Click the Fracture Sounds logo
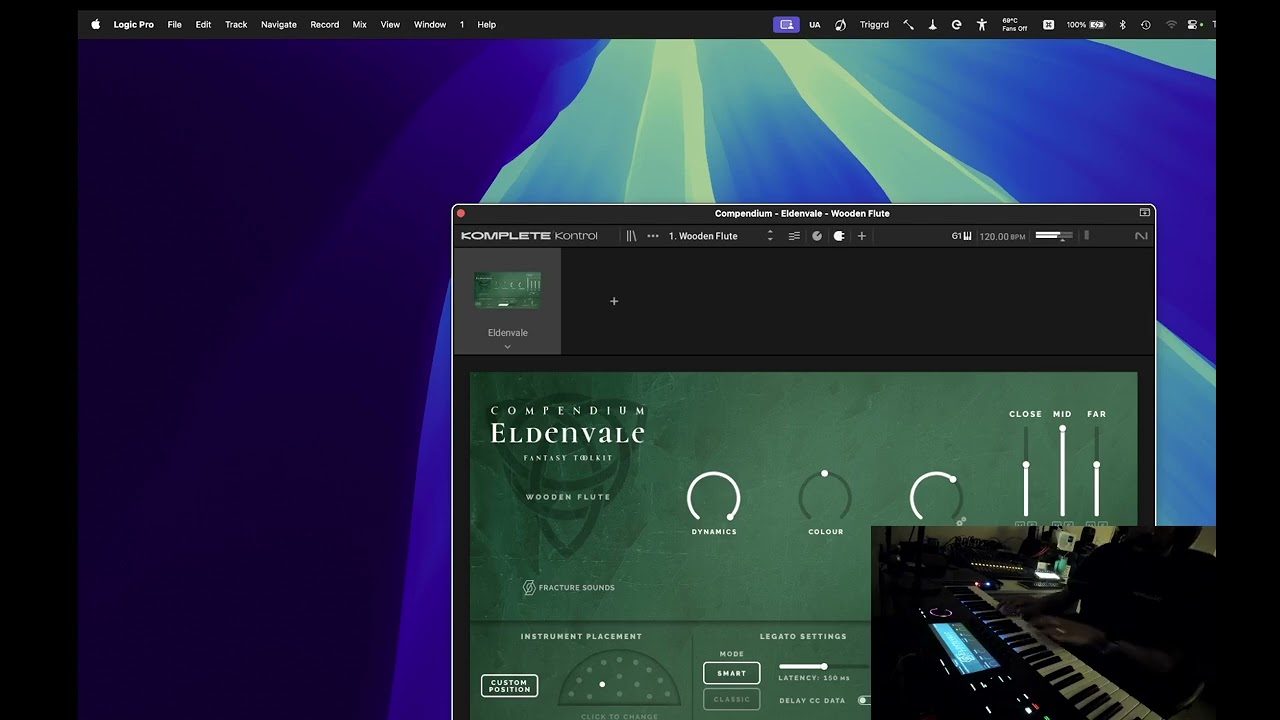The height and width of the screenshot is (720, 1280). coord(568,587)
